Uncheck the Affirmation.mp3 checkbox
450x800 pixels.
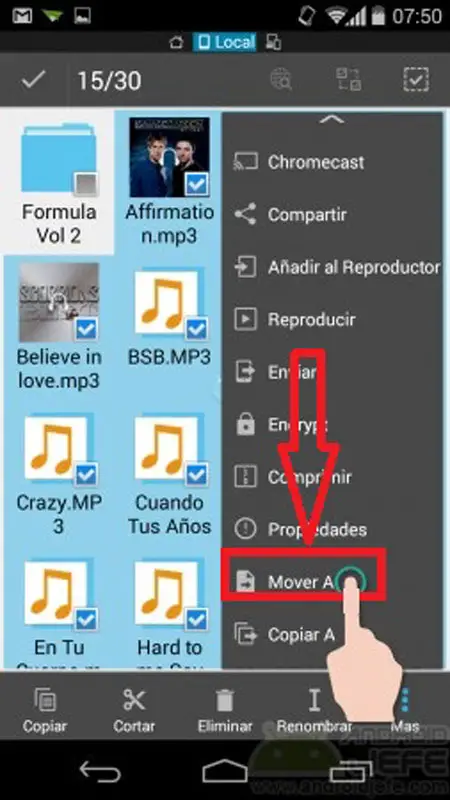coord(196,184)
